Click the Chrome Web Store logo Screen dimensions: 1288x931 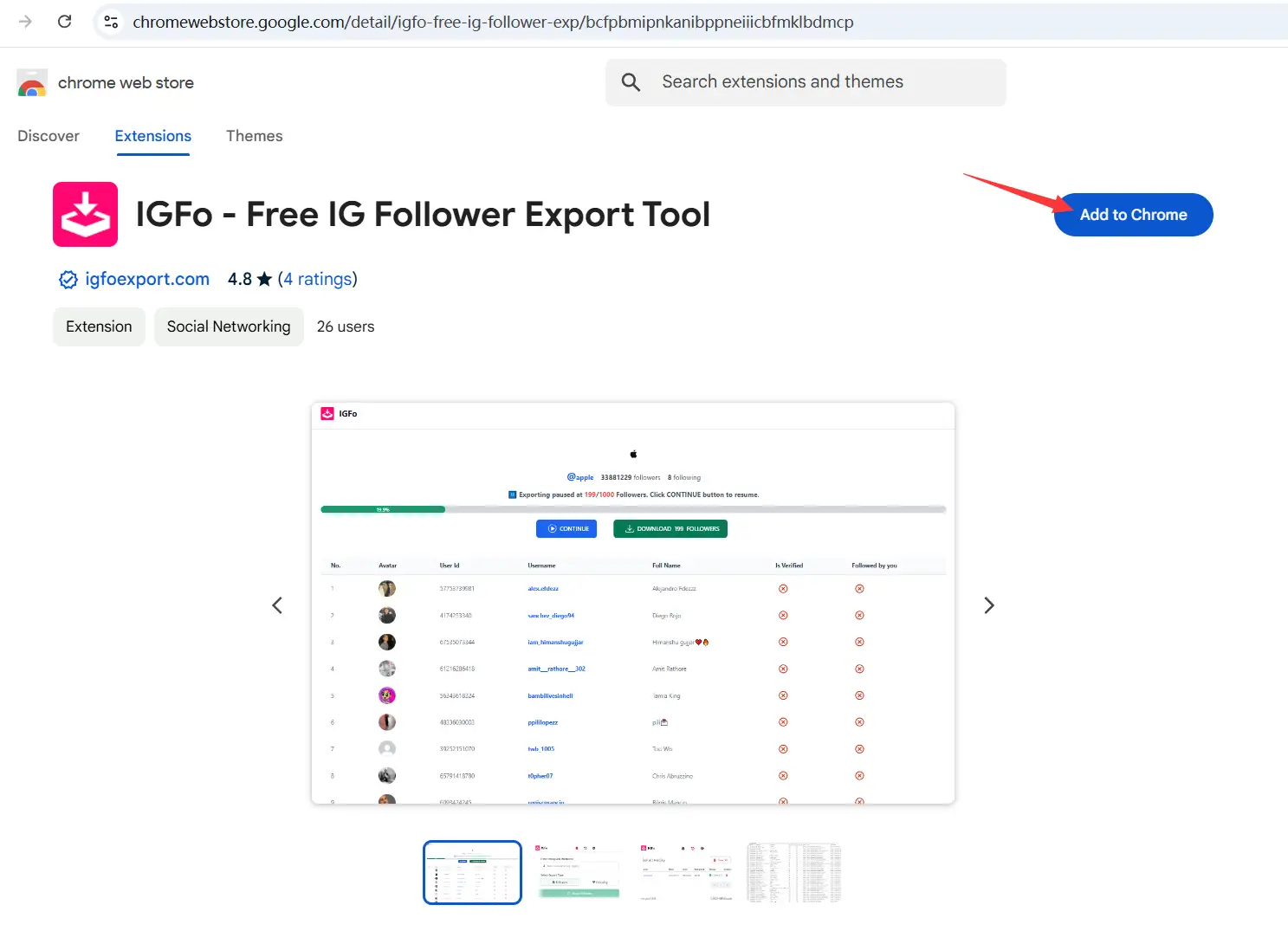32,83
